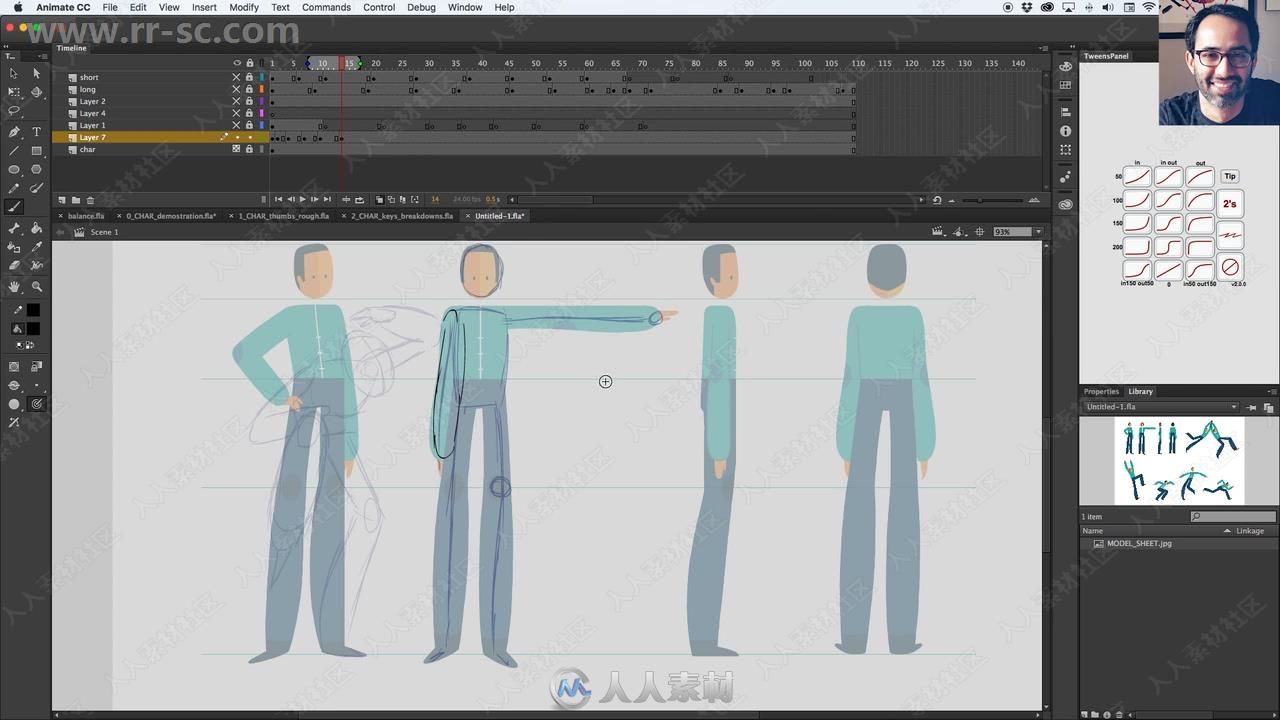Viewport: 1280px width, 720px height.
Task: Switch to the Properties panel tab
Action: coord(1101,391)
